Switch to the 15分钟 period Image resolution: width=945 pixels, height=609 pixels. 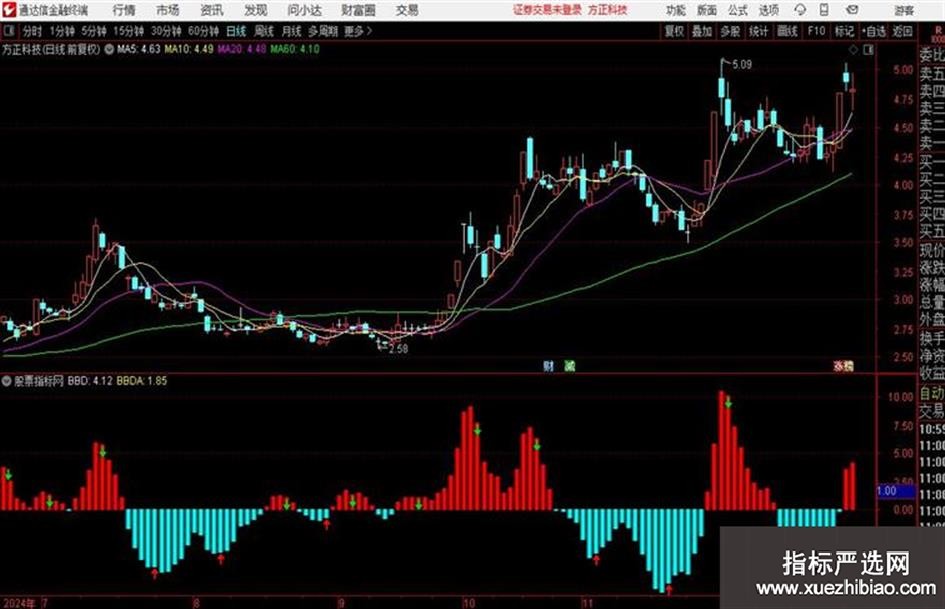click(x=128, y=31)
